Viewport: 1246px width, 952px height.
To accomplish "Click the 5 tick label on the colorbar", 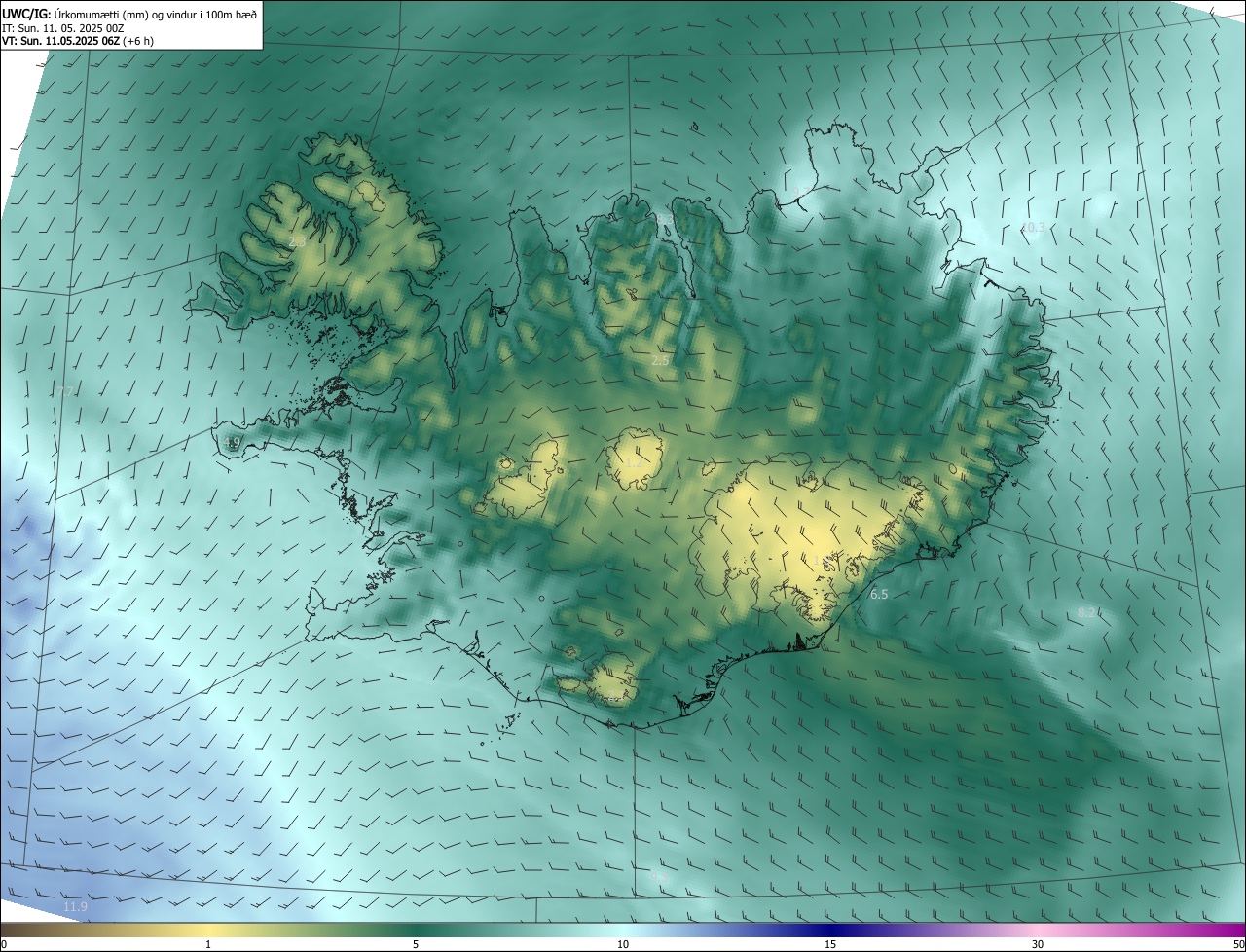I will pyautogui.click(x=416, y=944).
